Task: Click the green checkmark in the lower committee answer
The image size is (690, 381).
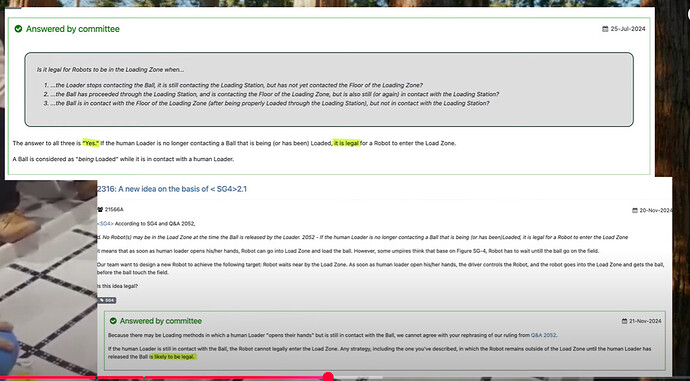Action: 114,321
